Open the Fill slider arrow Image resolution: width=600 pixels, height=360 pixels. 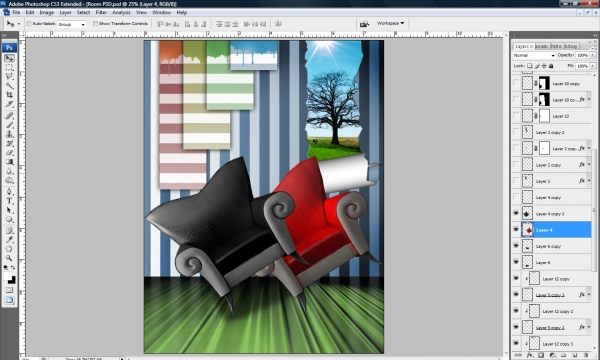click(593, 66)
